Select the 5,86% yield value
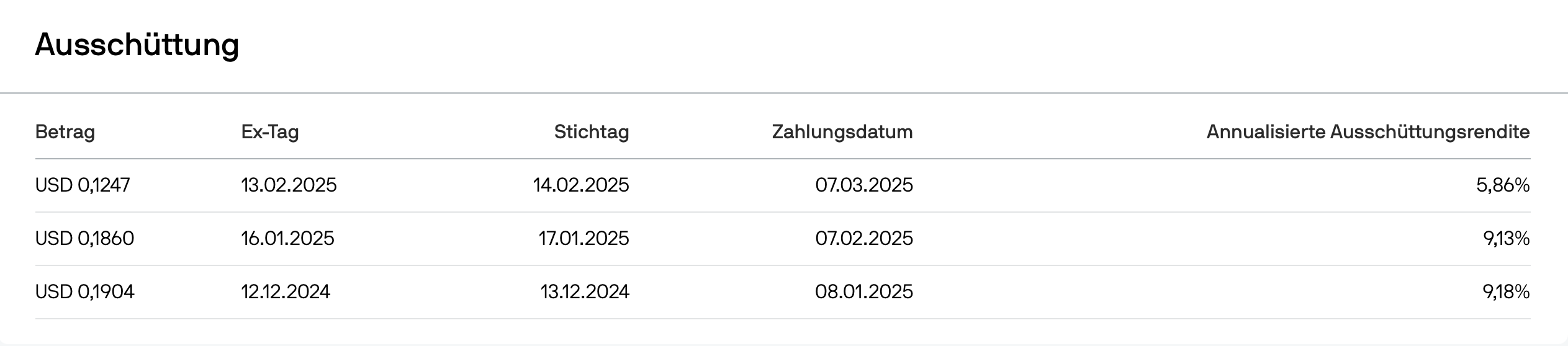1568x346 pixels. [x=1502, y=185]
